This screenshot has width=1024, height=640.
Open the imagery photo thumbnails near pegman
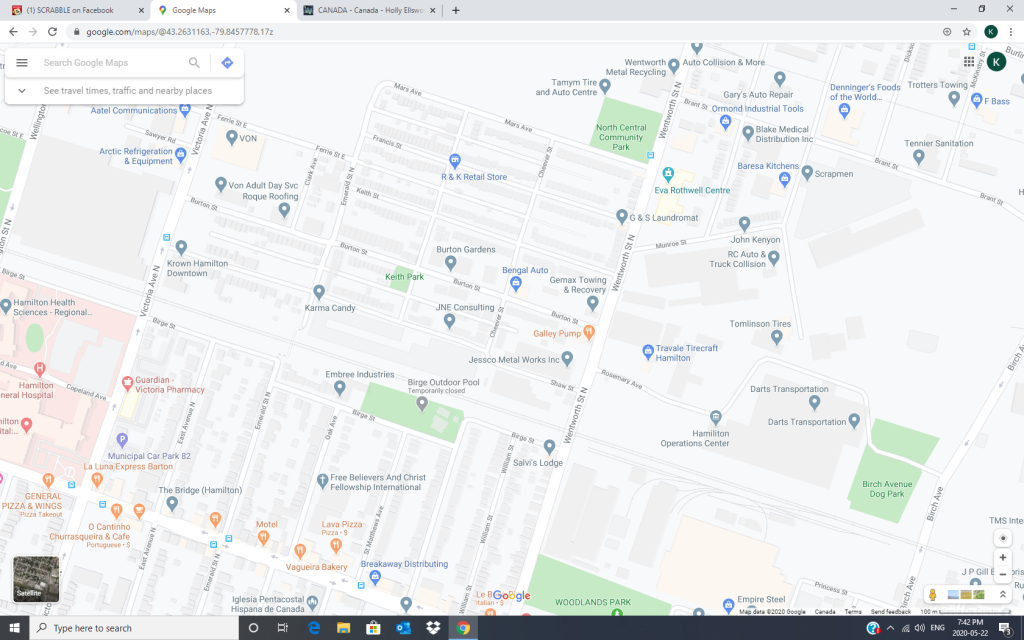pos(966,595)
